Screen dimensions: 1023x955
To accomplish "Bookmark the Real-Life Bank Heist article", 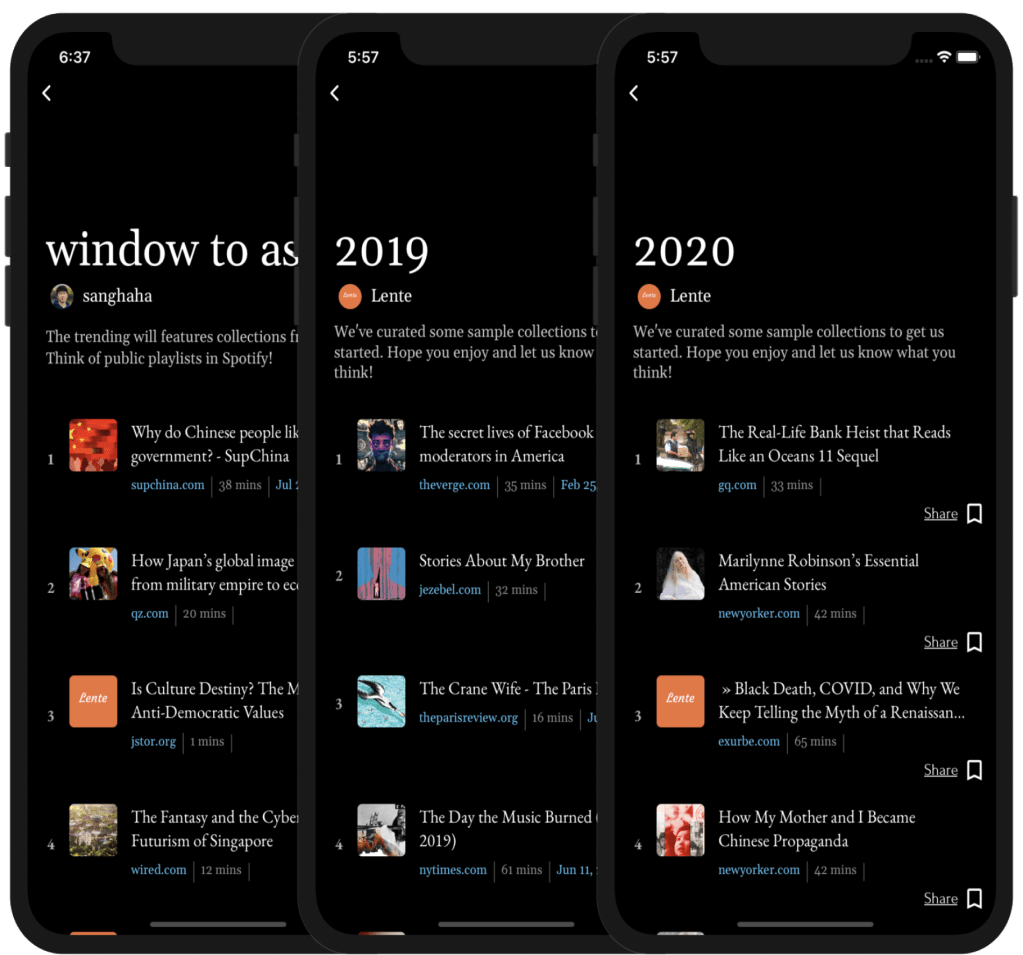I will 974,514.
